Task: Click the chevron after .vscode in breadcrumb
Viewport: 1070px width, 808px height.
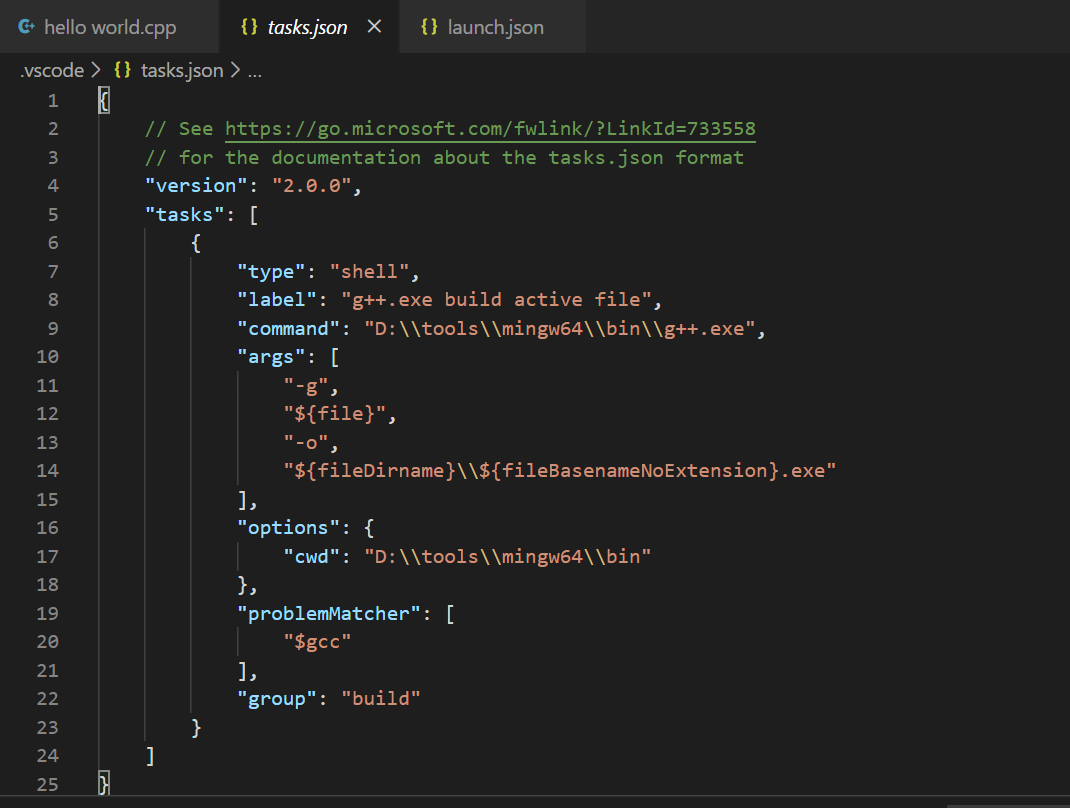Action: tap(95, 70)
